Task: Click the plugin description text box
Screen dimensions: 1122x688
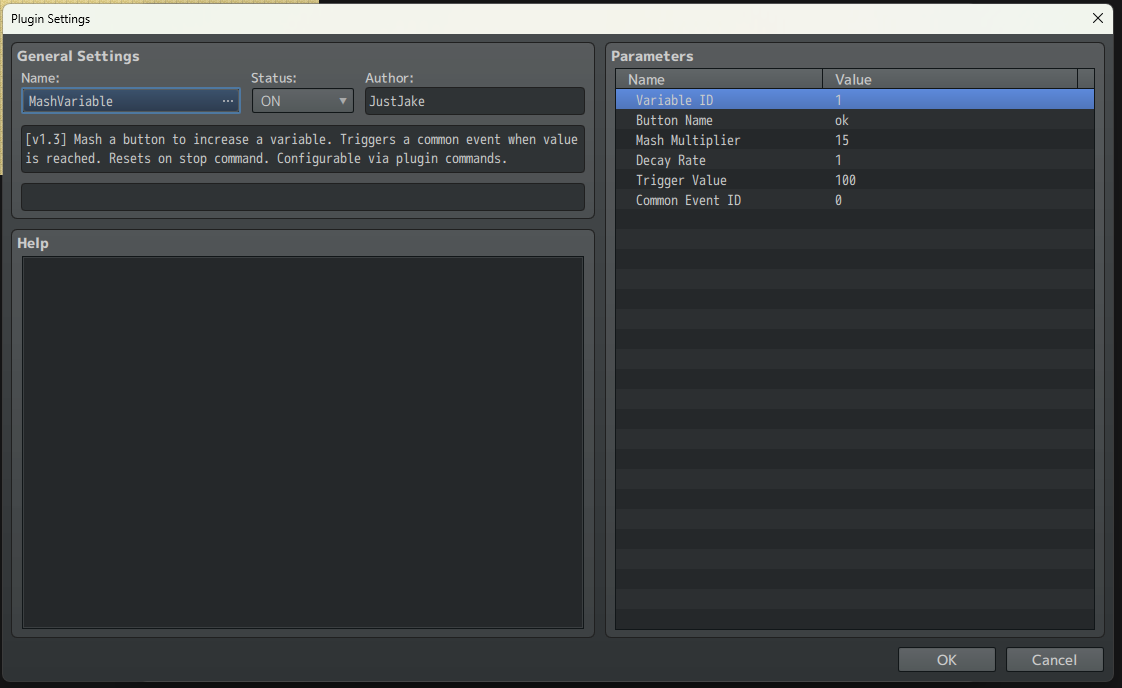Action: (303, 149)
